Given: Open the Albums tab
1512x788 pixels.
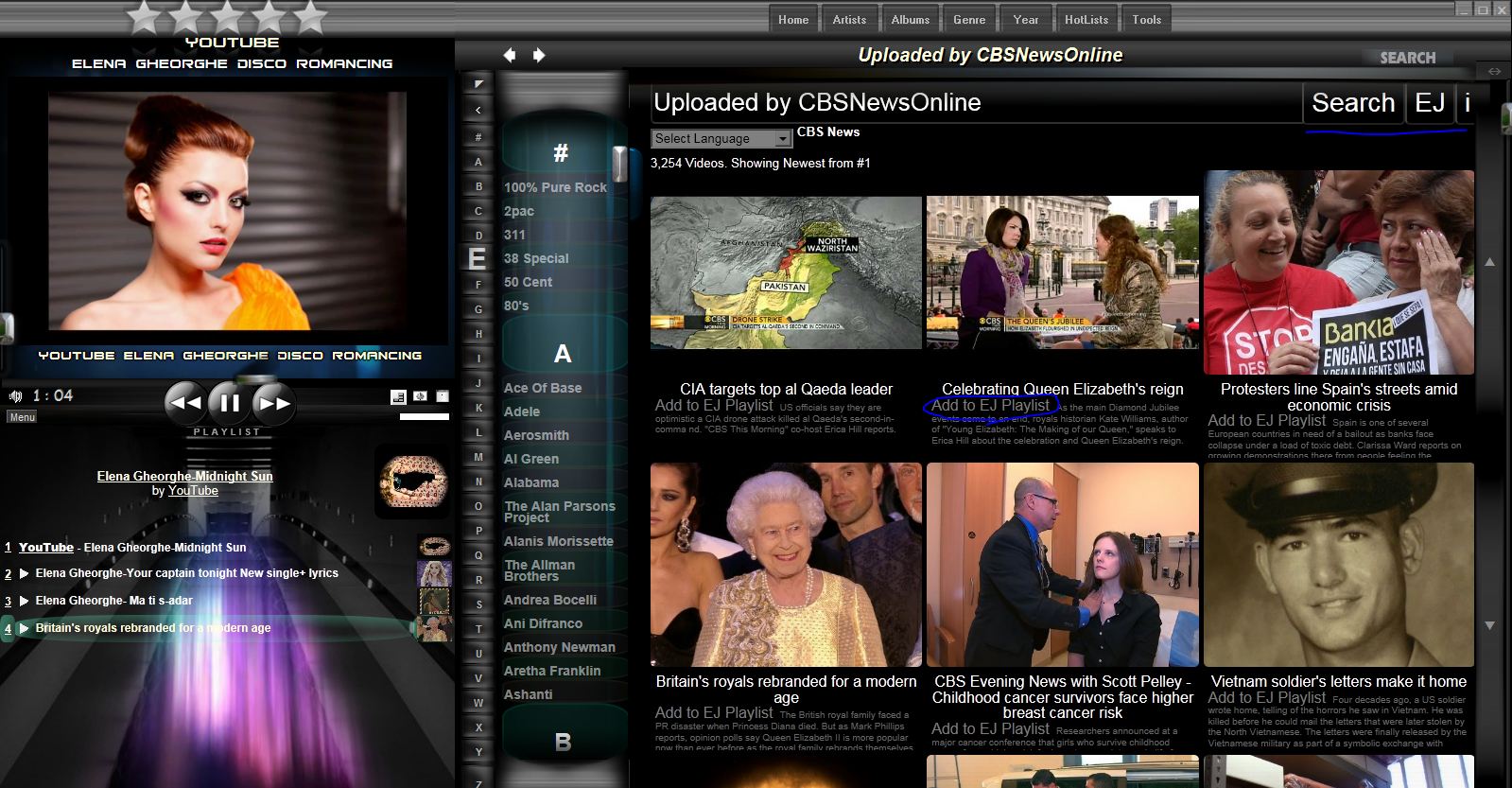Looking at the screenshot, I should (x=911, y=19).
